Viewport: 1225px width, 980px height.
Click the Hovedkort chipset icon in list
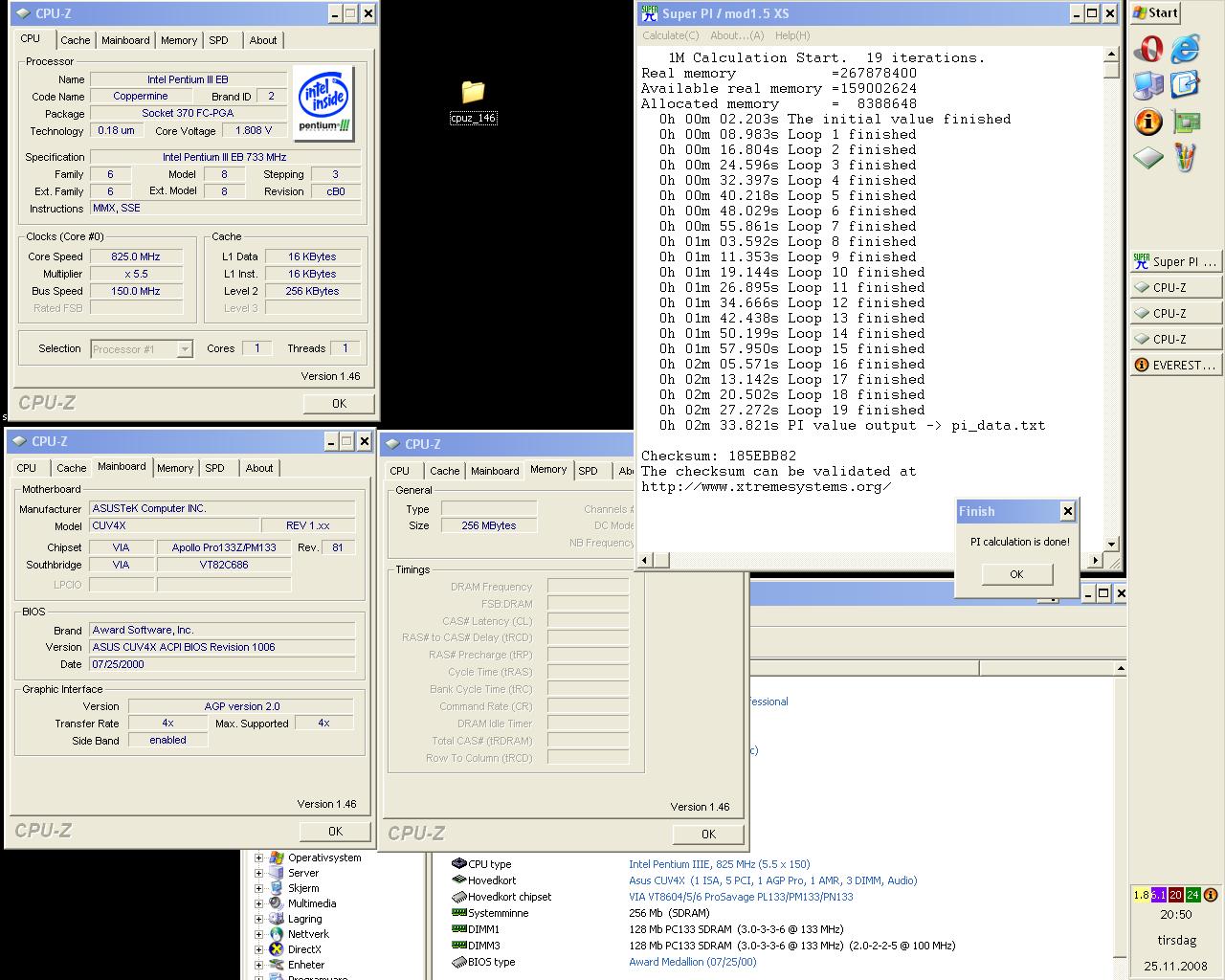pos(459,897)
